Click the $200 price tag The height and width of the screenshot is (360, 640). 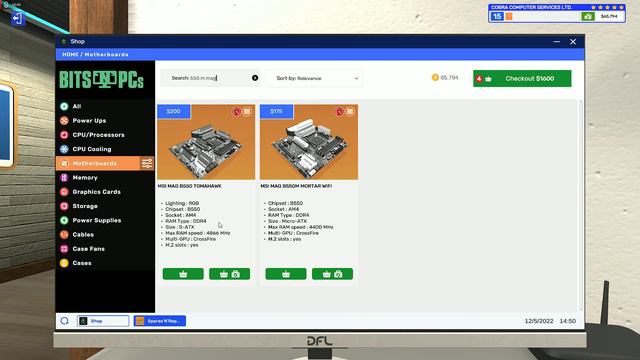coord(173,111)
